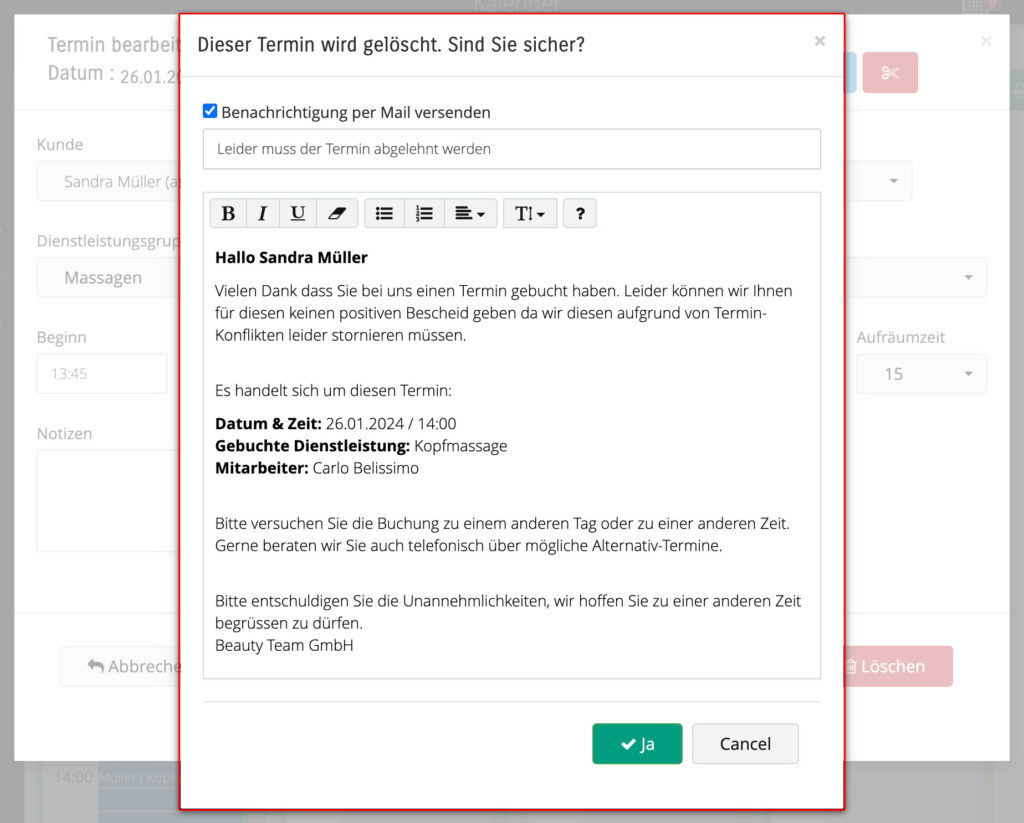The image size is (1024, 823).
Task: Click the scissors icon button
Action: tap(890, 73)
